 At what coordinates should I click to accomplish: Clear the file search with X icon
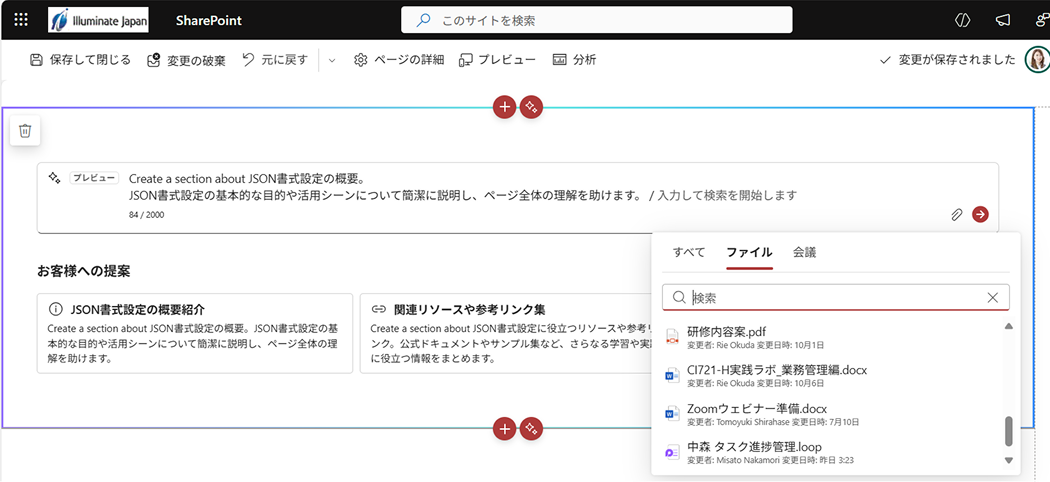(x=992, y=297)
